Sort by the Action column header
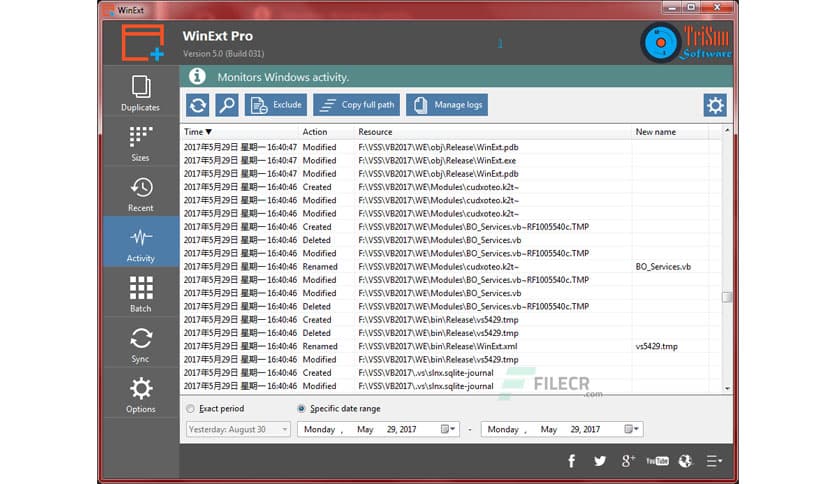 (327, 132)
